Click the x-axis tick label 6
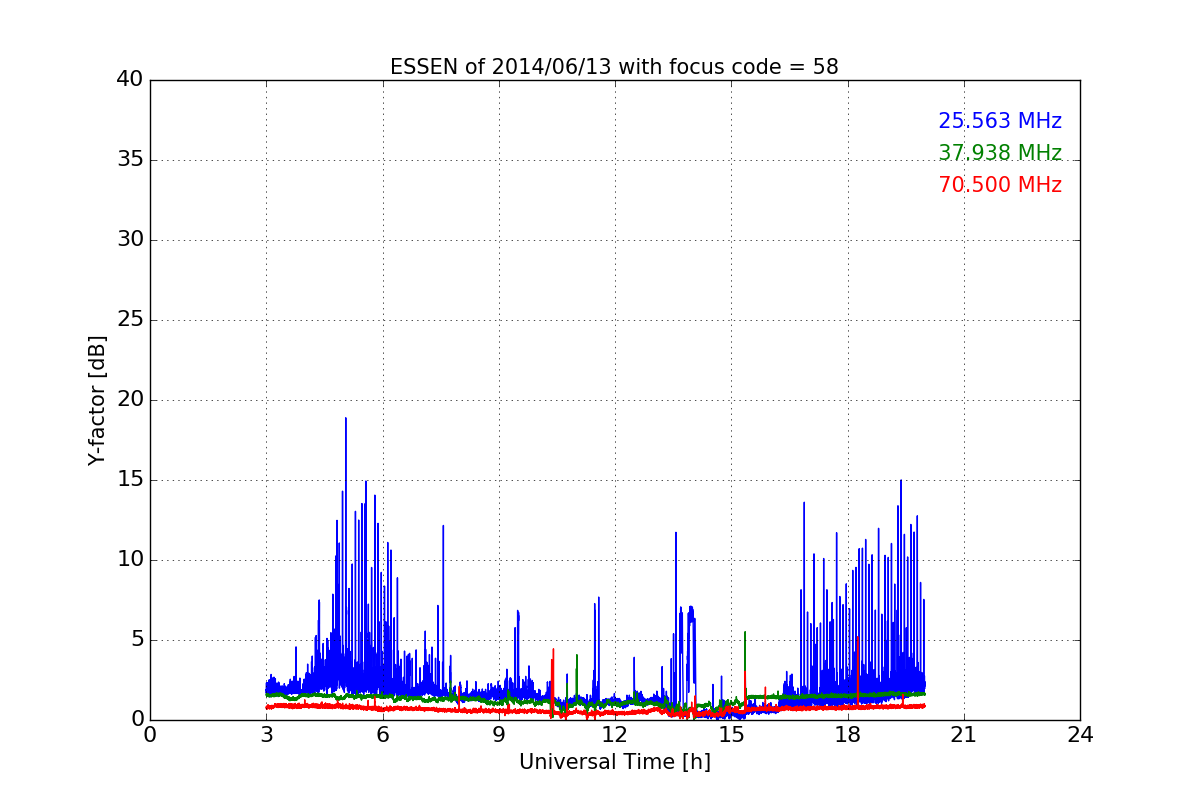The image size is (1200, 800). 382,735
